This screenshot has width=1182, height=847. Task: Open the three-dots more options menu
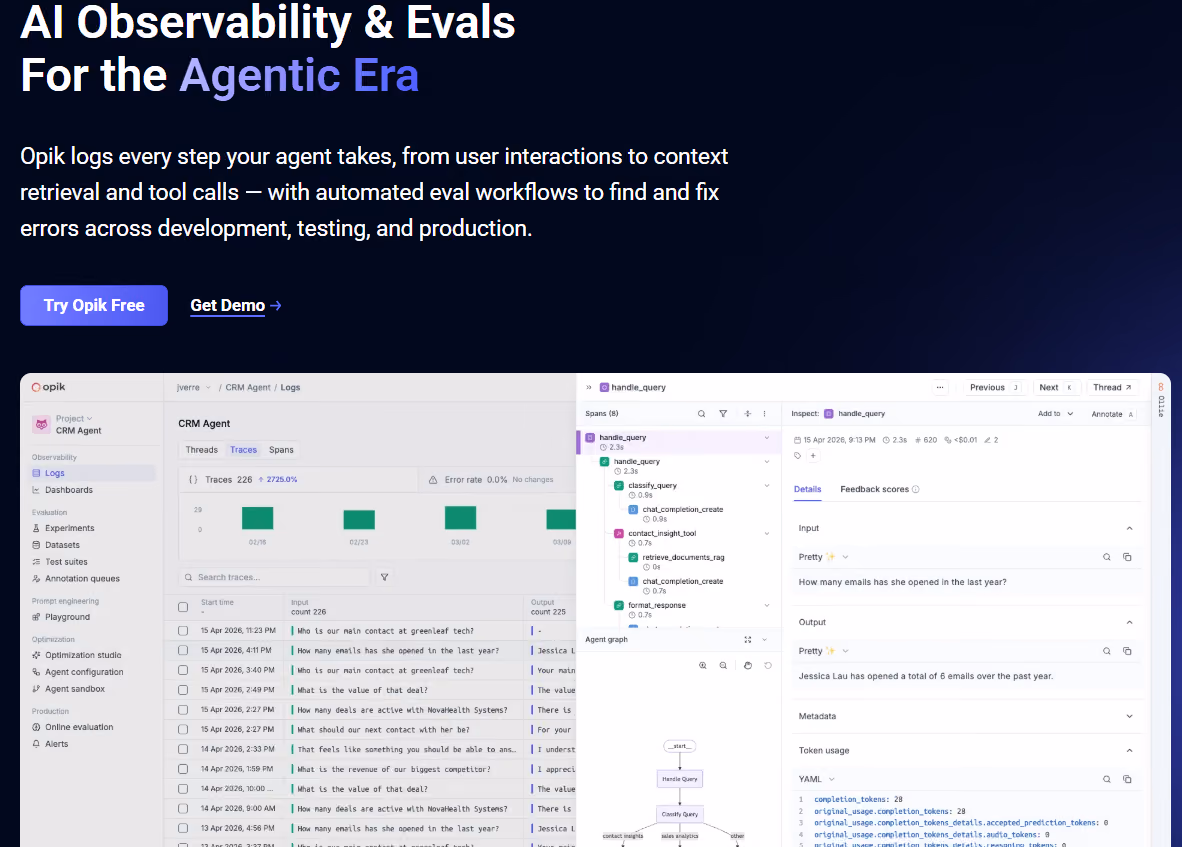pos(940,387)
